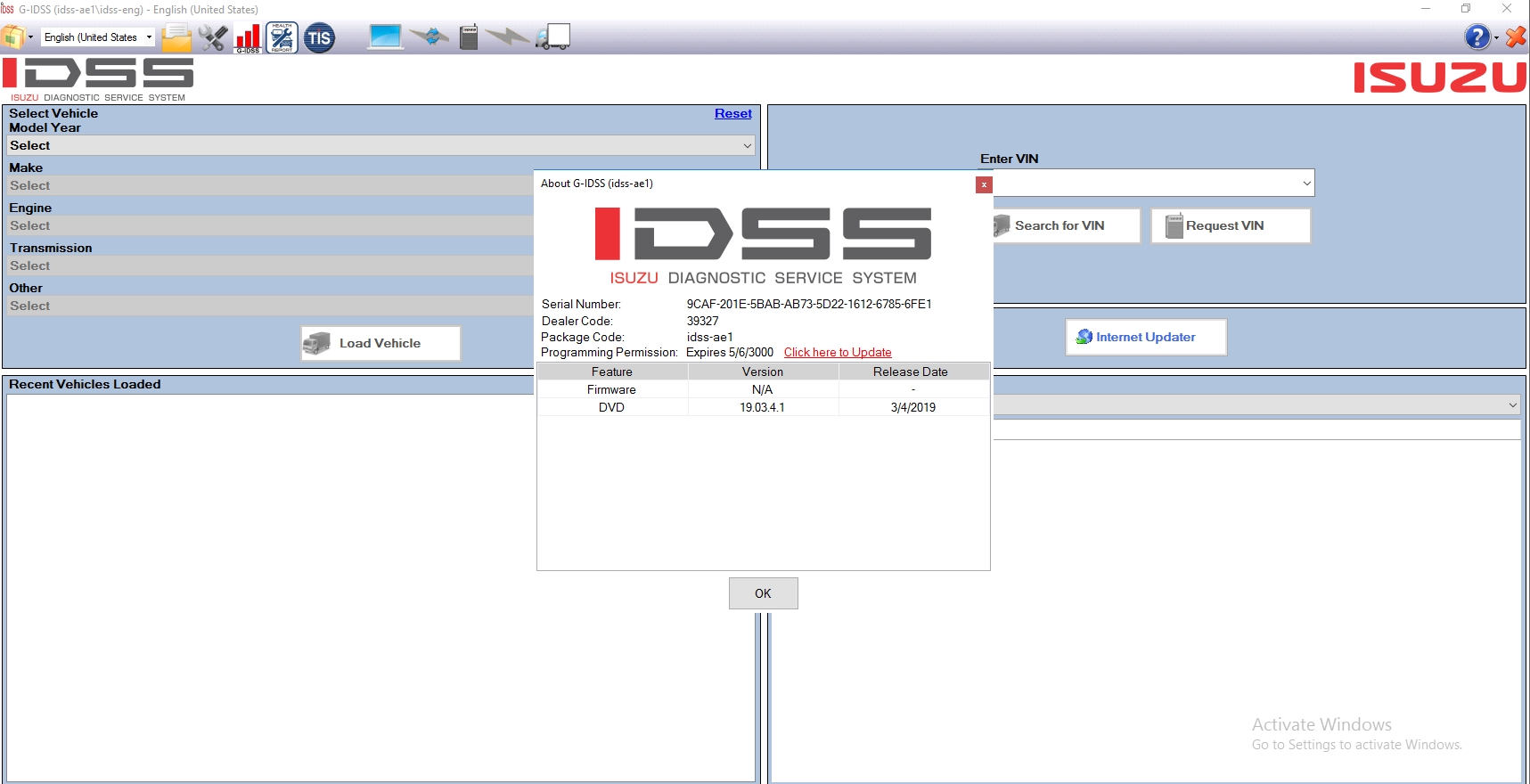Click the Engine Select field

[x=269, y=225]
